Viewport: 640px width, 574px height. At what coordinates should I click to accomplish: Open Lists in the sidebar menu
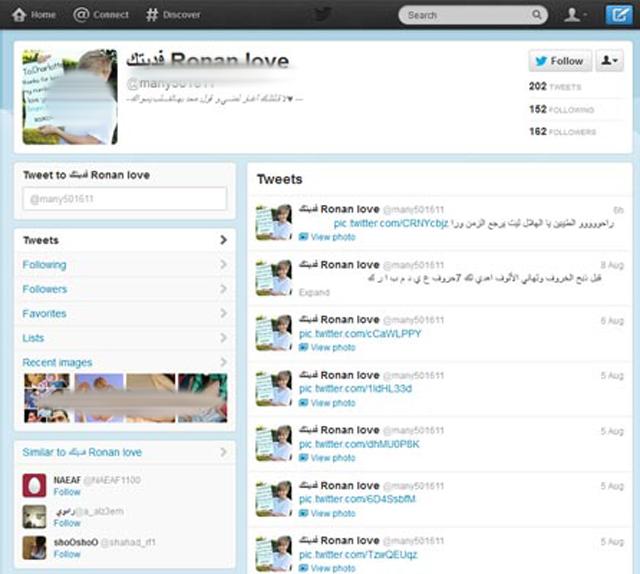pyautogui.click(x=34, y=338)
